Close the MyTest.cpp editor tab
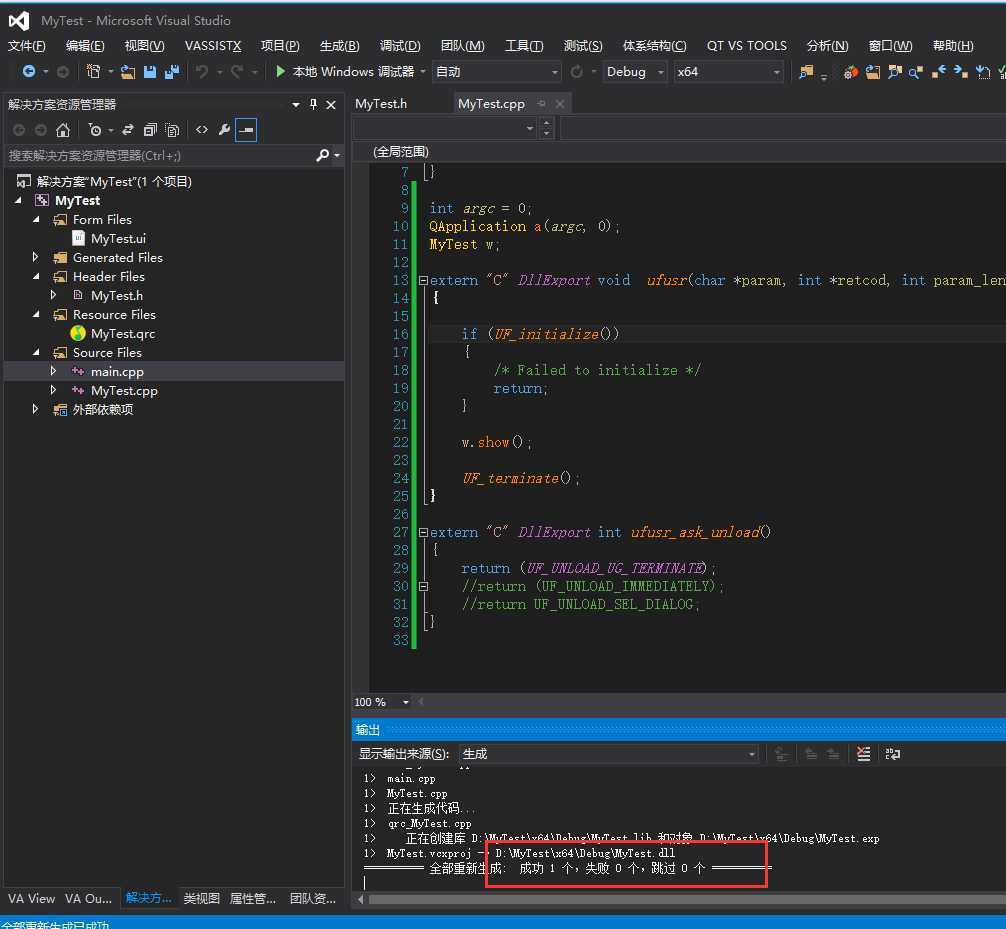The width and height of the screenshot is (1006, 929). [560, 103]
